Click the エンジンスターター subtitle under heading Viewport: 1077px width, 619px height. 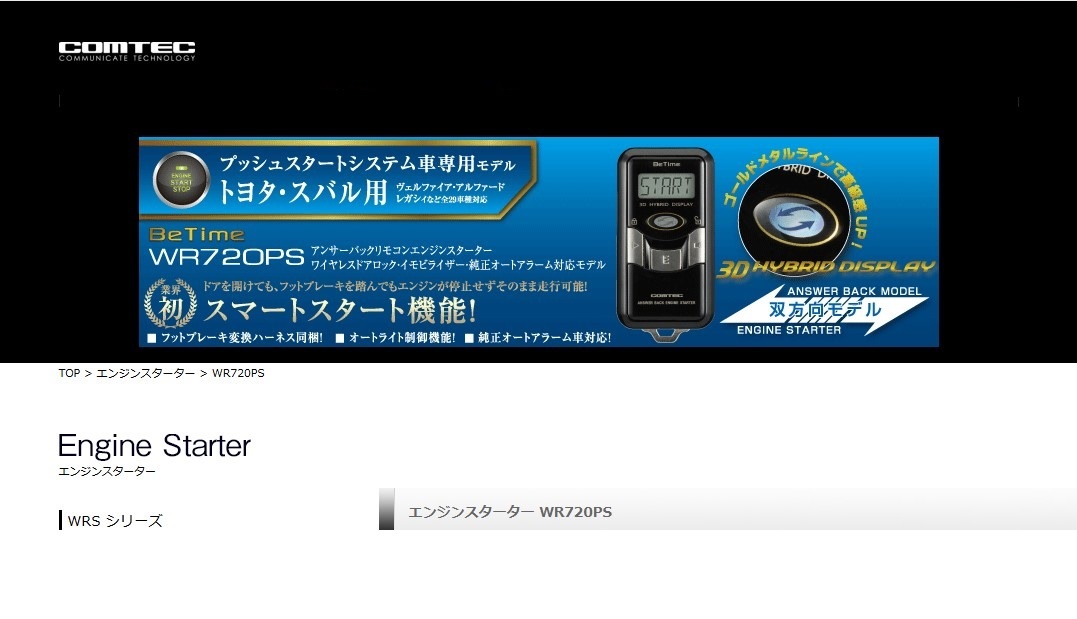pos(107,471)
